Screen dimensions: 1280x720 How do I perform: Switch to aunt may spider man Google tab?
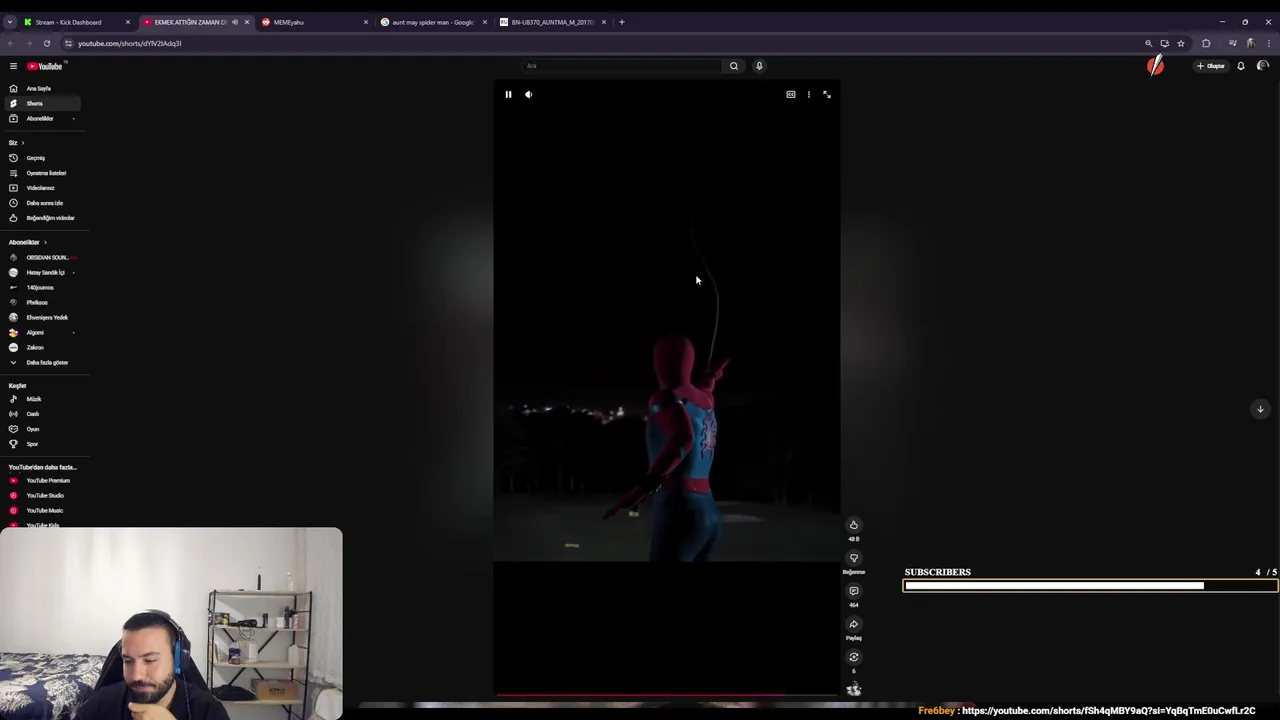[x=432, y=22]
